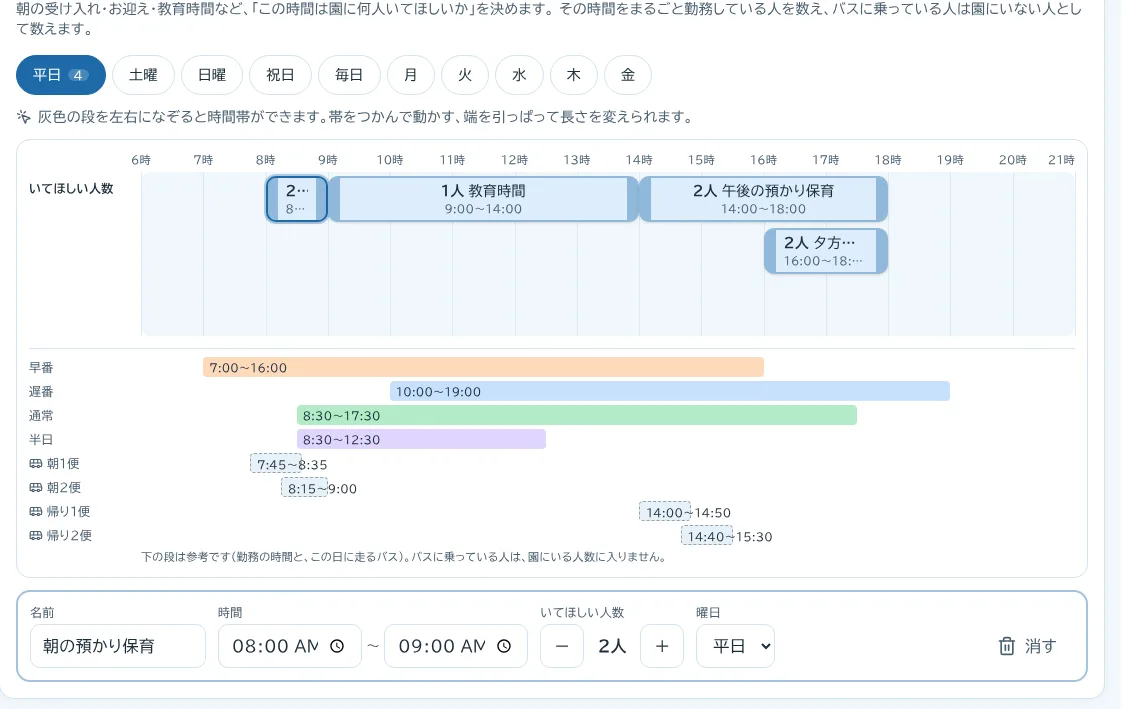Focus the 08:00 AM start time field
1128x709 pixels.
289,646
